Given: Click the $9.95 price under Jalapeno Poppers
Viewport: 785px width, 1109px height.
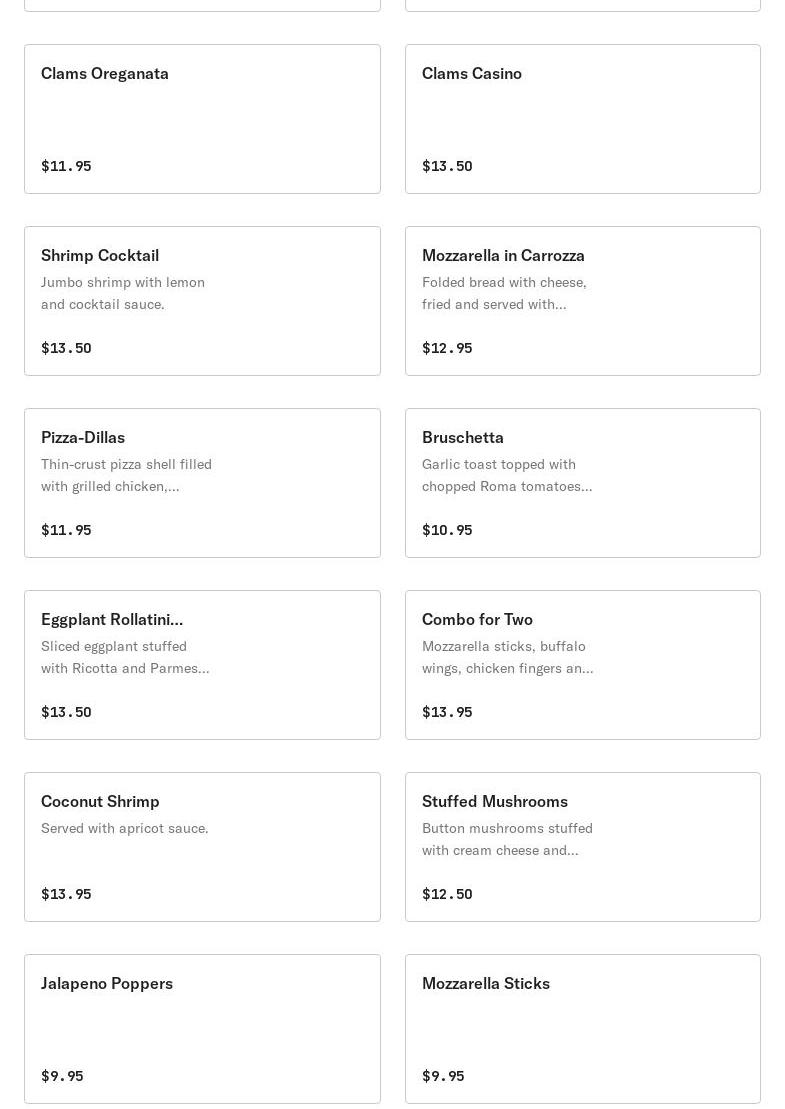Looking at the screenshot, I should coord(62,1076).
